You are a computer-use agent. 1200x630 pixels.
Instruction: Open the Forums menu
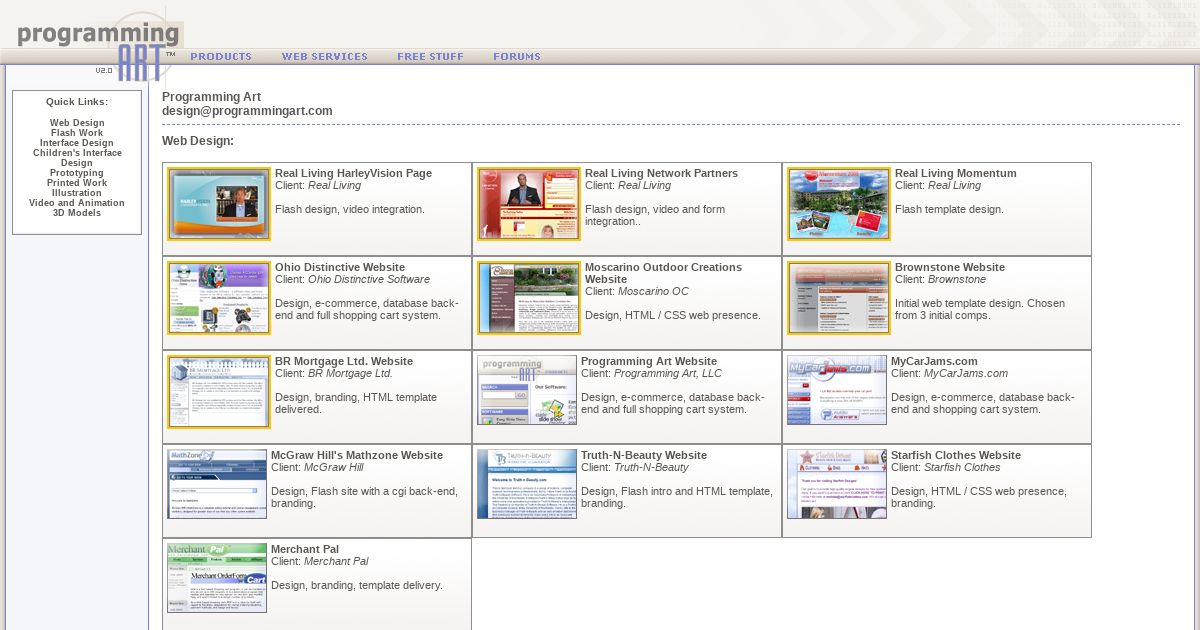point(517,57)
